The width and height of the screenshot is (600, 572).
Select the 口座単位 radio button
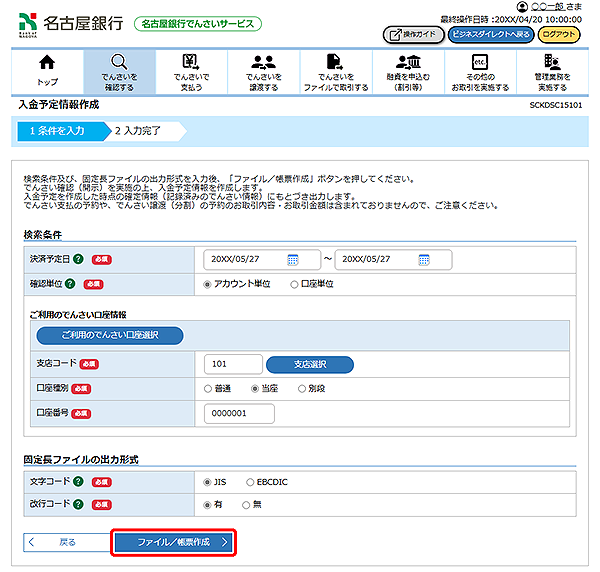click(x=294, y=284)
